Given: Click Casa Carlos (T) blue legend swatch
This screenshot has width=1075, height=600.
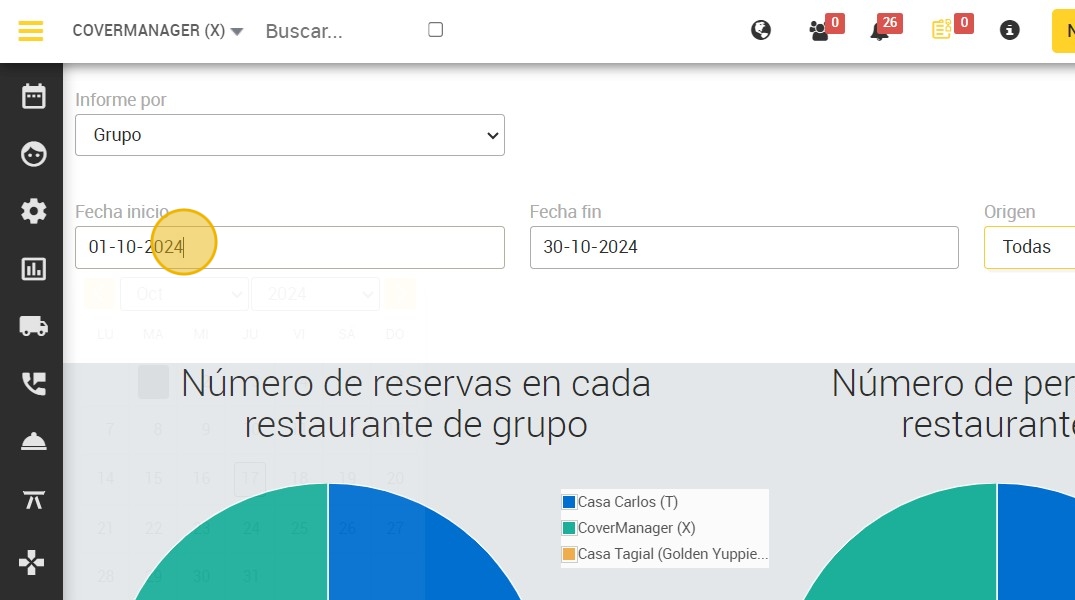Looking at the screenshot, I should [569, 502].
